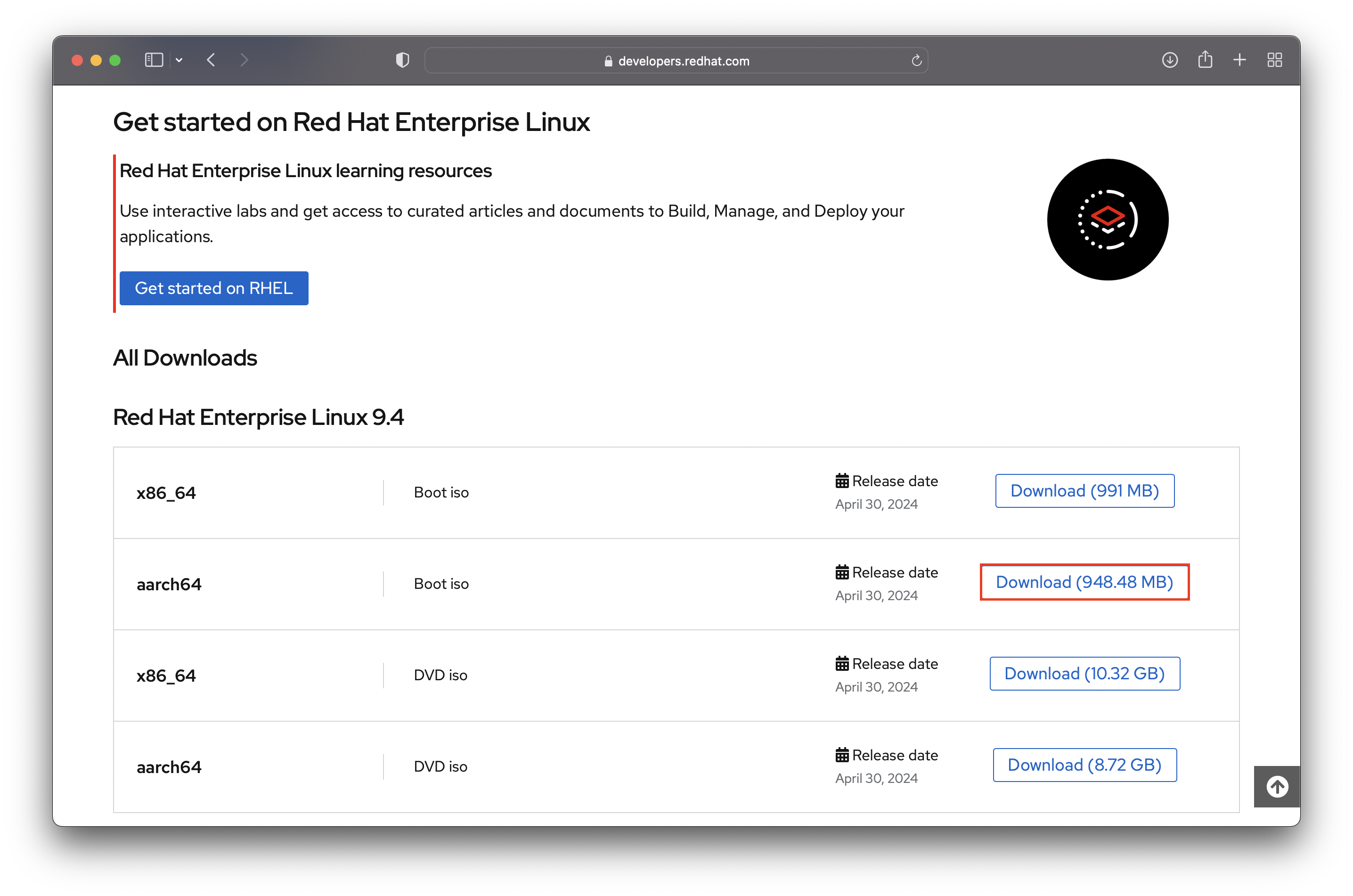Download x86_64 Boot iso (991 MB)

pyautogui.click(x=1084, y=491)
